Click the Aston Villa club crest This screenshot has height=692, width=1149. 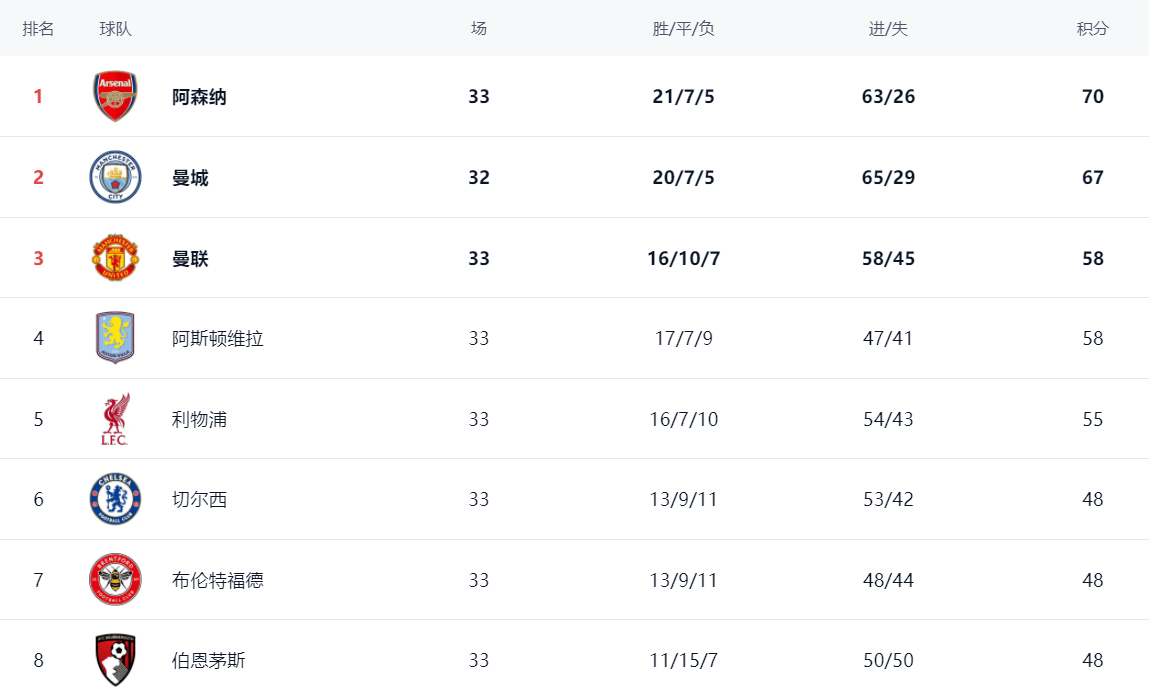115,338
